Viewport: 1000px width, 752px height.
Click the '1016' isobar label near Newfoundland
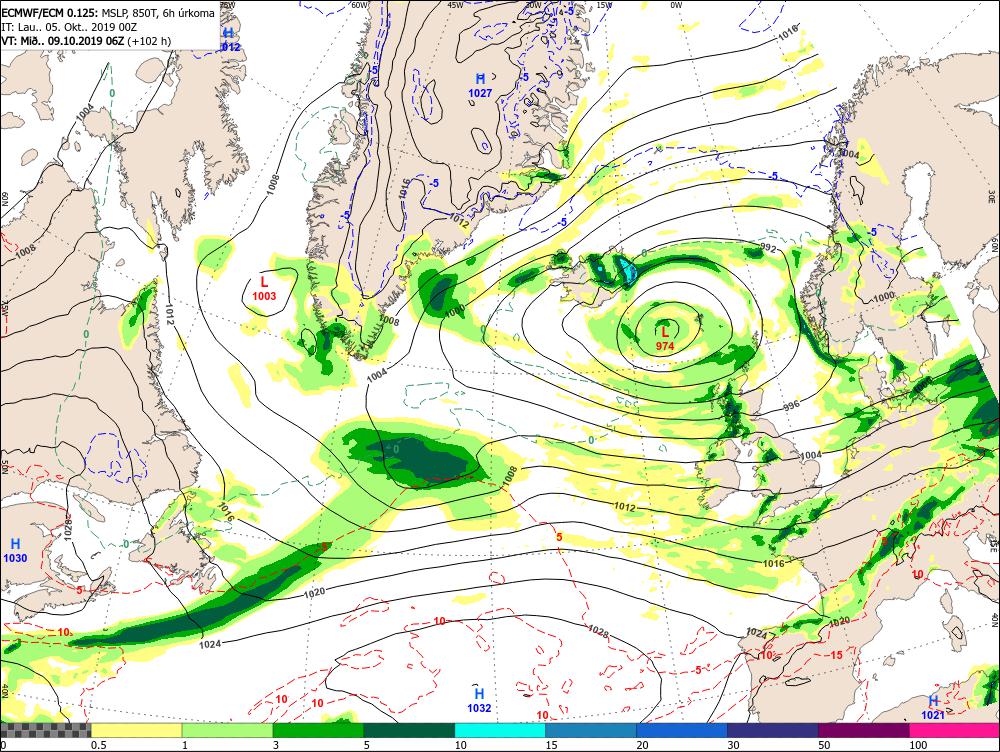point(226,512)
